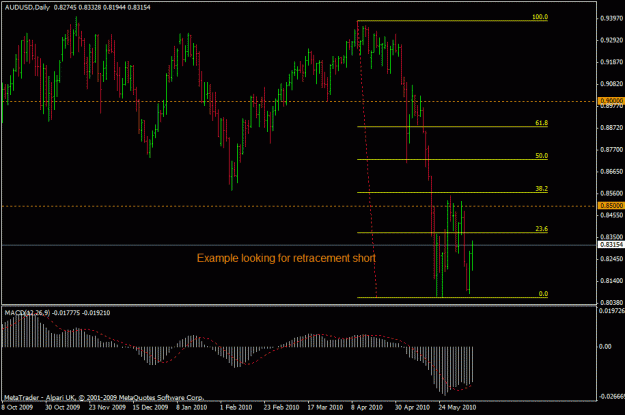Select the 0.0 Fibonacci level label
Screen dimensions: 625x415
(x=543, y=293)
